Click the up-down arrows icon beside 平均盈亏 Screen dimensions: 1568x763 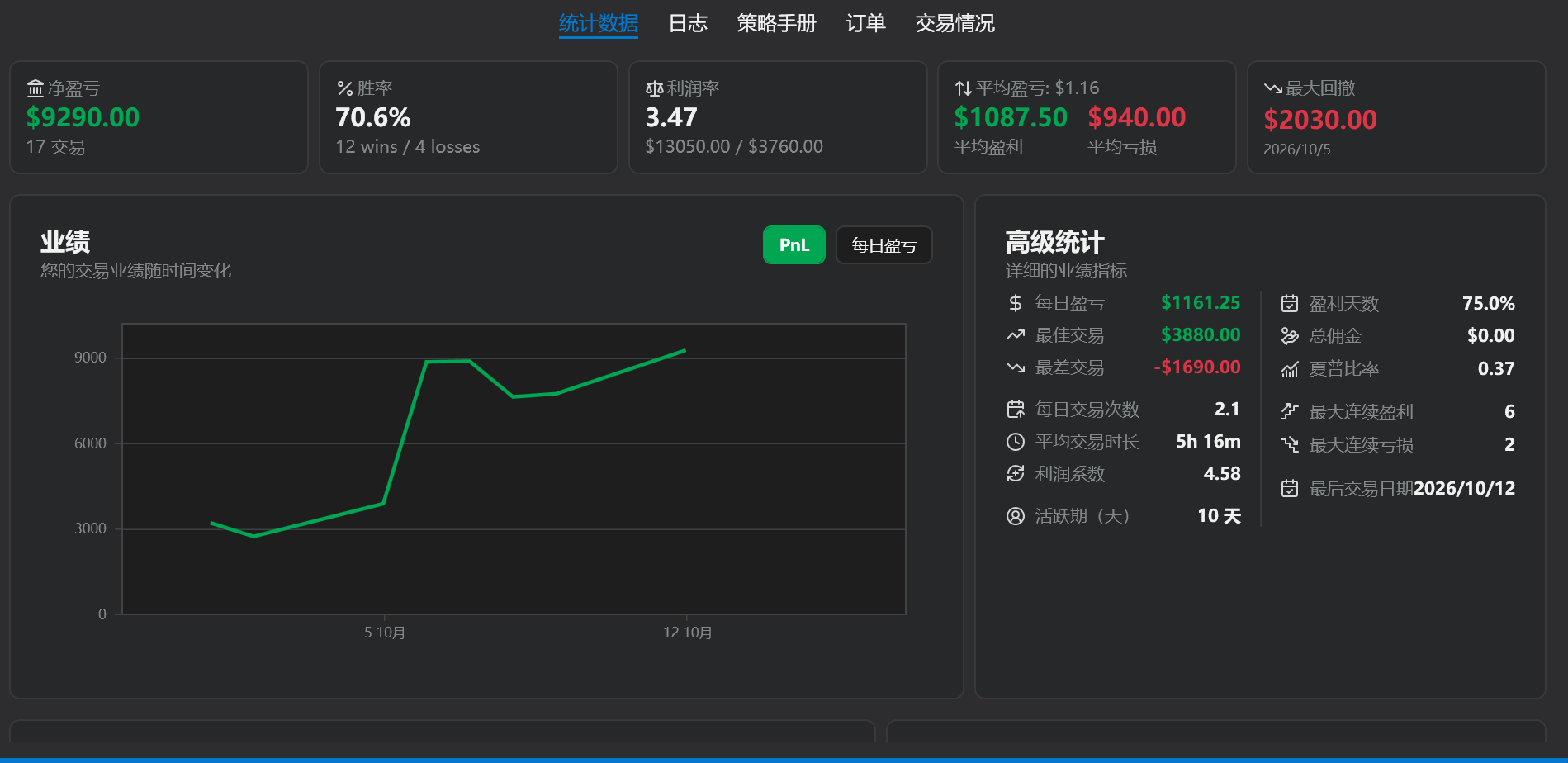click(x=964, y=88)
